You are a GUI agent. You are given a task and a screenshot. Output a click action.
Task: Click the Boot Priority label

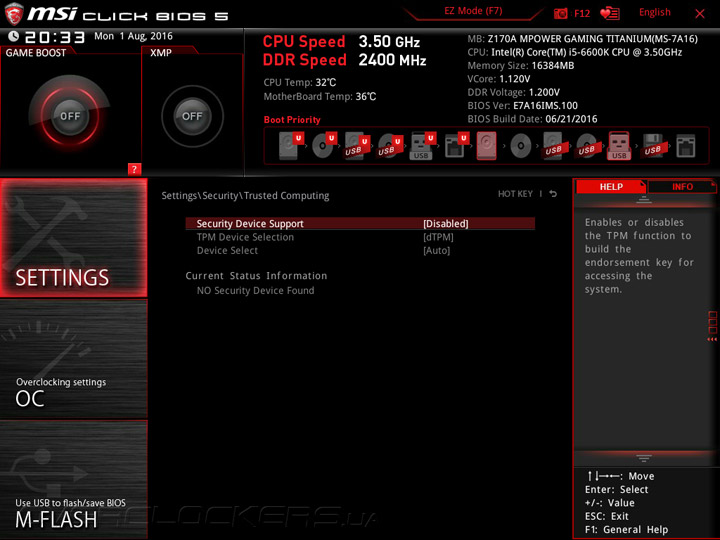coord(292,120)
